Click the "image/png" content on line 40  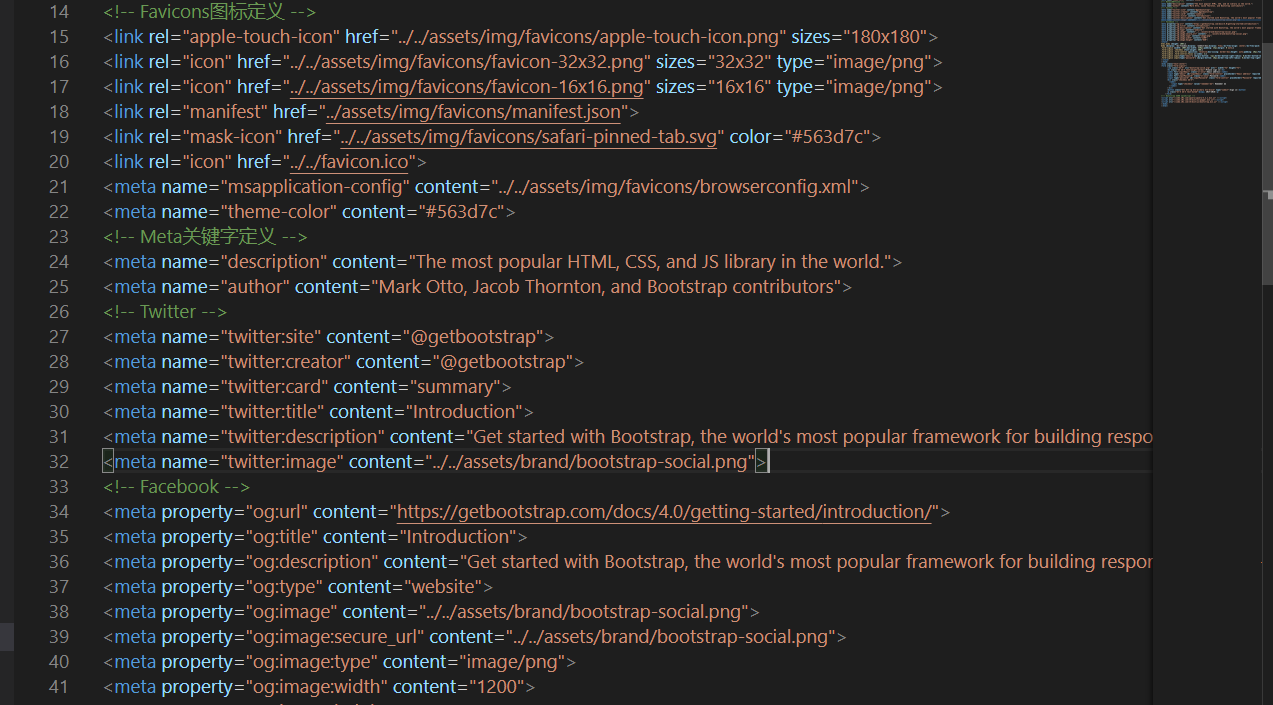pyautogui.click(x=512, y=662)
